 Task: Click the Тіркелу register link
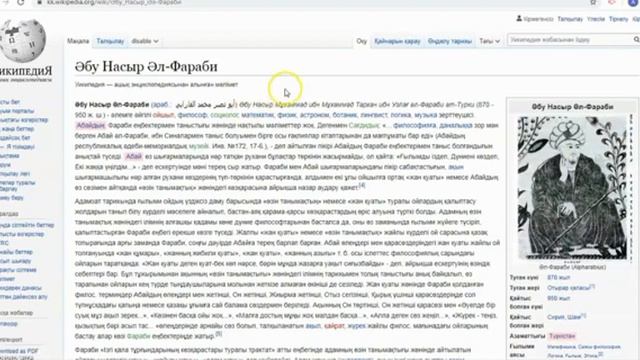tap(618, 19)
